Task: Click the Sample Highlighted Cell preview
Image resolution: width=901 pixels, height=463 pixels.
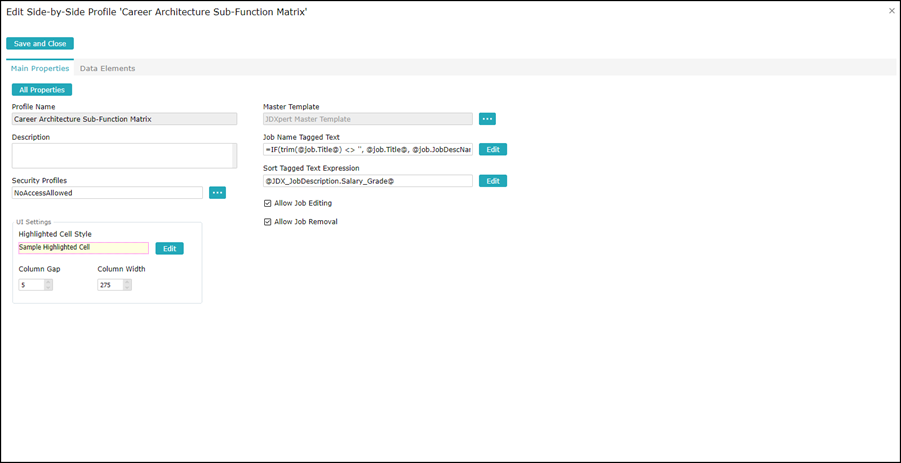Action: coord(83,248)
